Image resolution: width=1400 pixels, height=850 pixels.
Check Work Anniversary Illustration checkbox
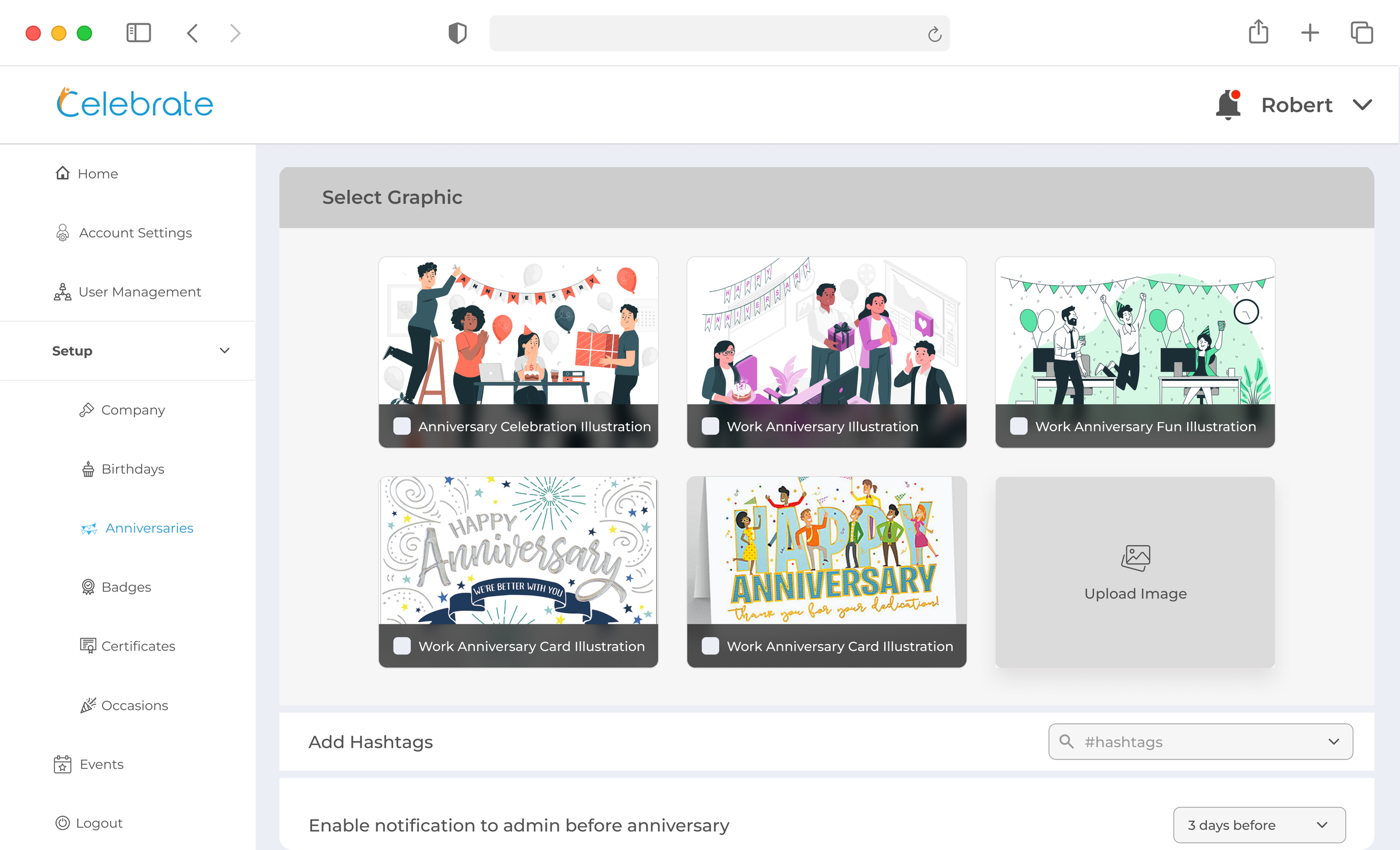[710, 426]
